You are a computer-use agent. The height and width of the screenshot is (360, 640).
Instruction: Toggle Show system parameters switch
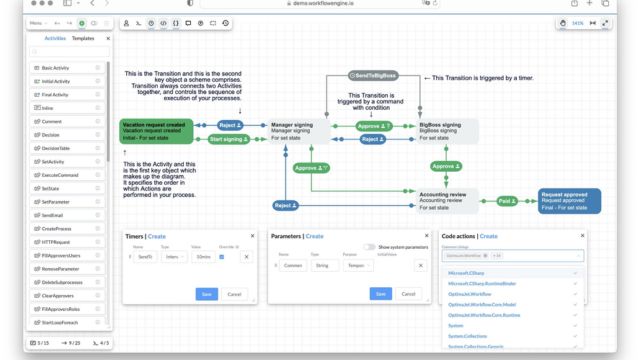click(x=369, y=247)
